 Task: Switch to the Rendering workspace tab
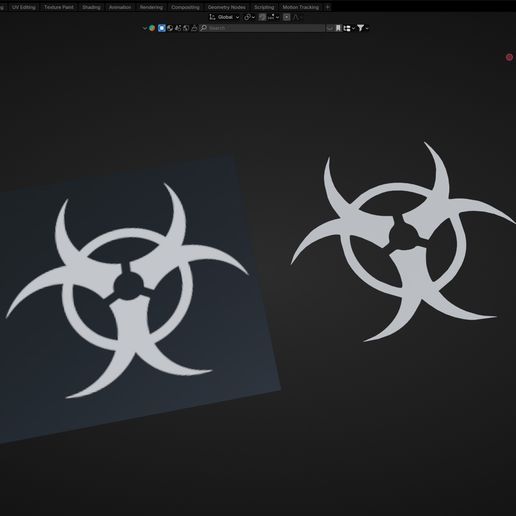[x=151, y=7]
